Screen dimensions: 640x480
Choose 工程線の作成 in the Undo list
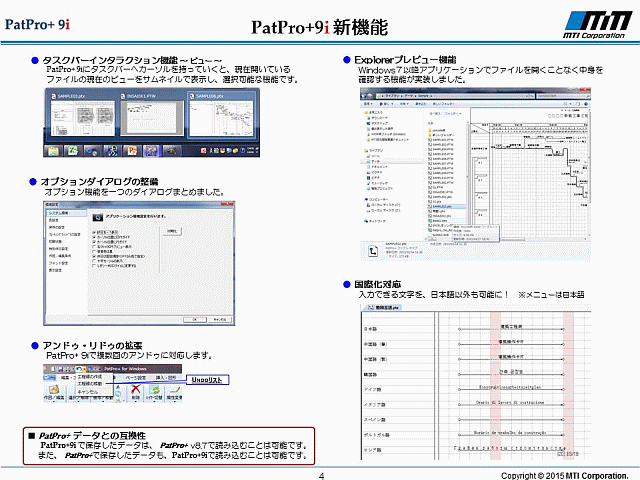90,376
